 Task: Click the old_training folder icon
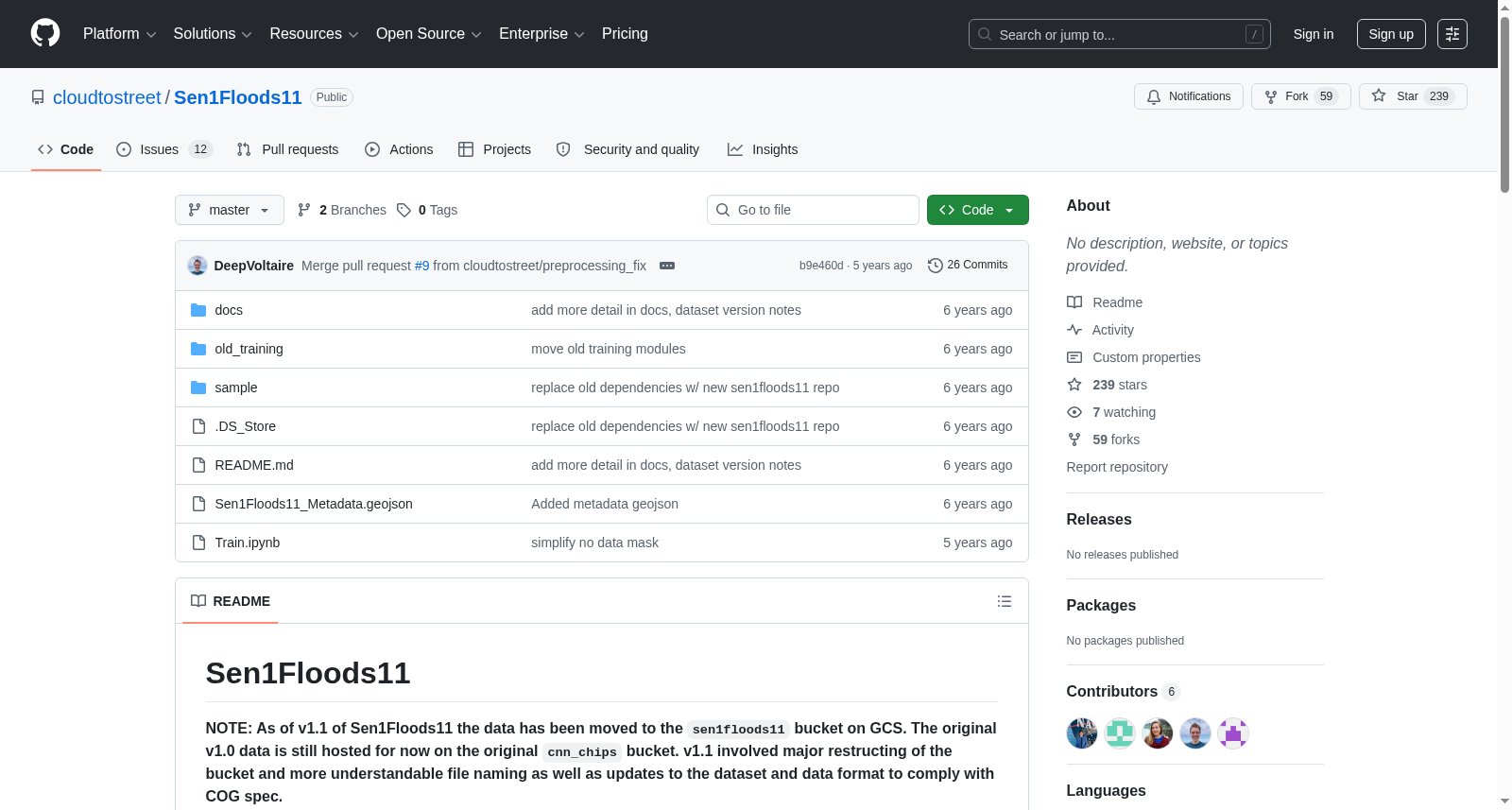[x=198, y=349]
